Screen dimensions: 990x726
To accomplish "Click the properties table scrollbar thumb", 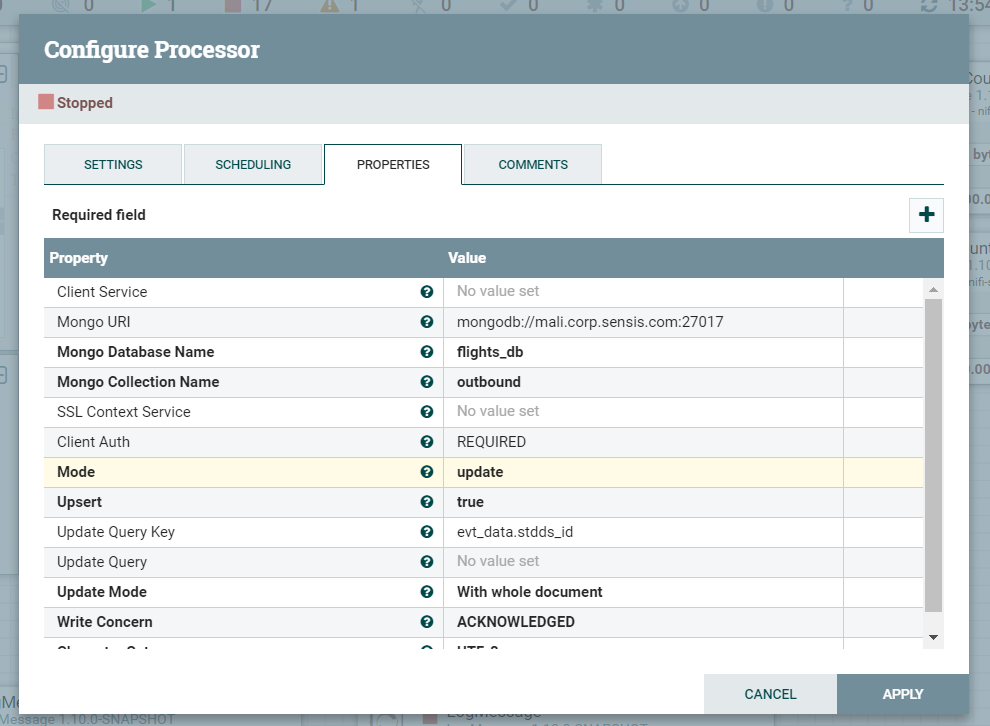I will [933, 455].
